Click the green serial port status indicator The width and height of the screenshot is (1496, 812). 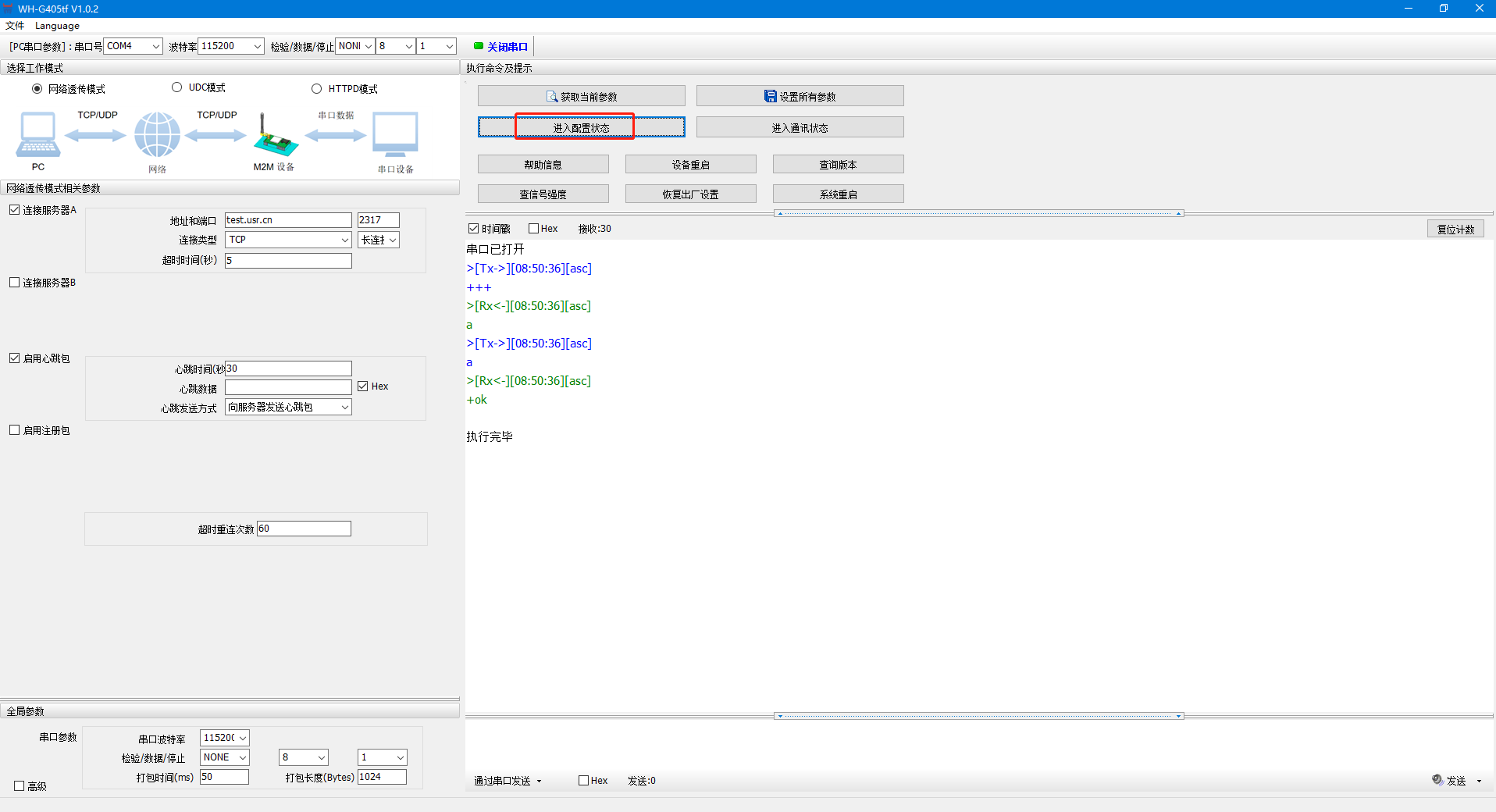coord(479,46)
